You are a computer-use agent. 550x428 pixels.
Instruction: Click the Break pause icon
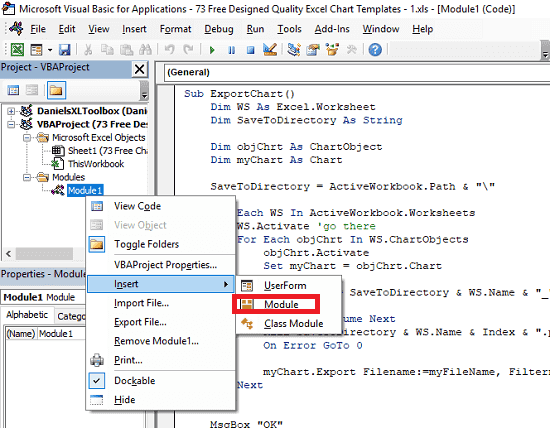coord(232,50)
